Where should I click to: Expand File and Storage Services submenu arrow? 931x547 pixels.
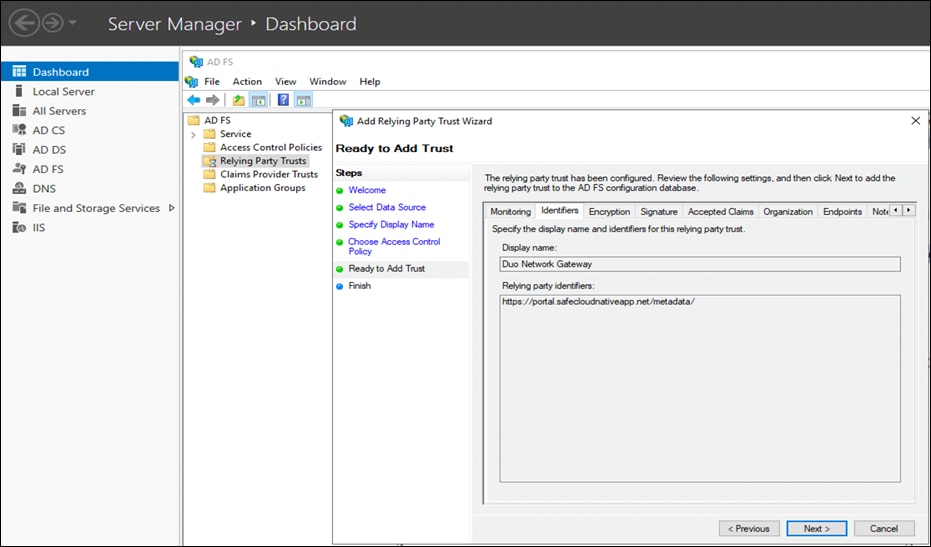pos(171,208)
